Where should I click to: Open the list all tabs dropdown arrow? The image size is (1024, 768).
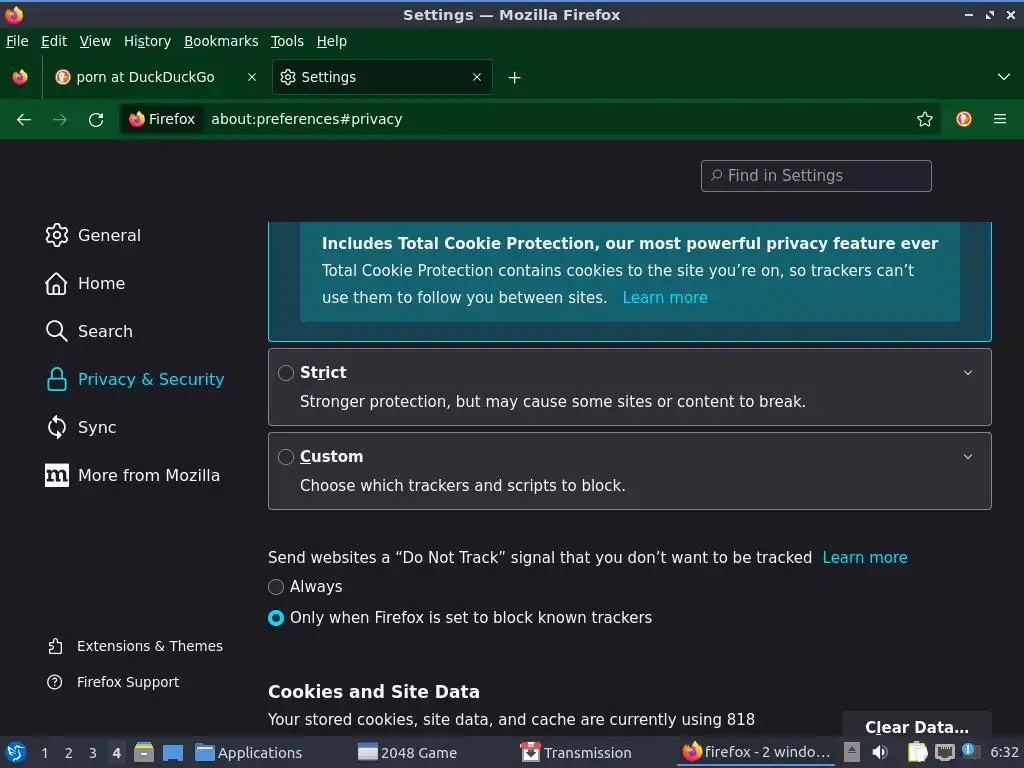tap(1004, 77)
